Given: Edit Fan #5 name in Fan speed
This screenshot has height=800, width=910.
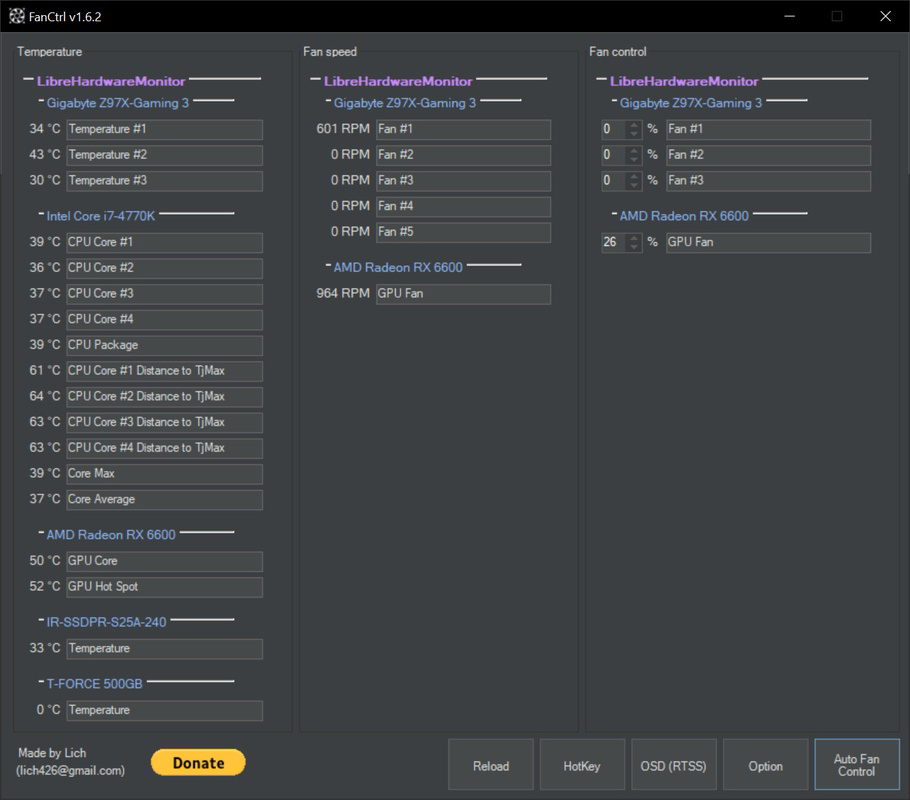Looking at the screenshot, I should tap(463, 232).
